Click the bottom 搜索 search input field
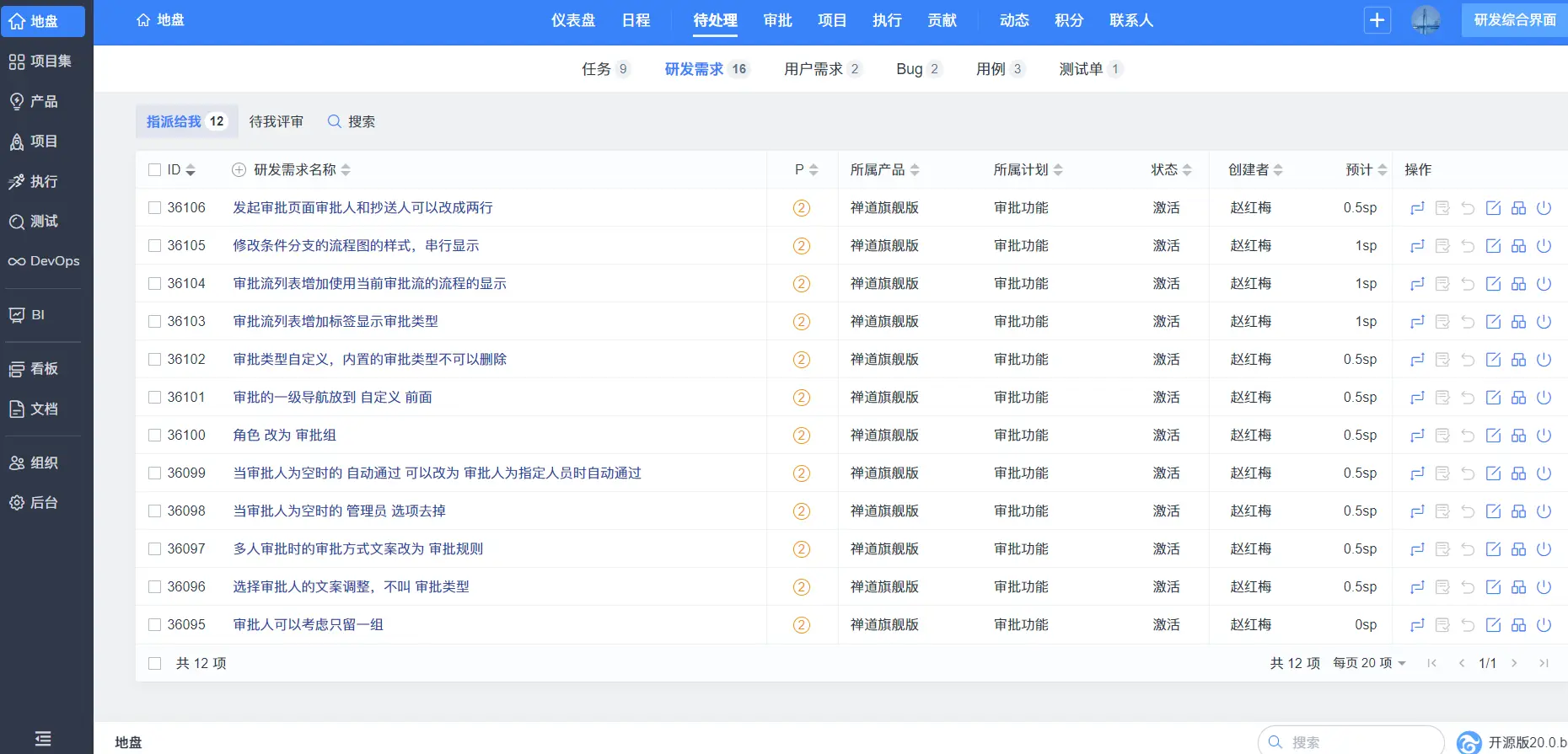 point(1351,742)
